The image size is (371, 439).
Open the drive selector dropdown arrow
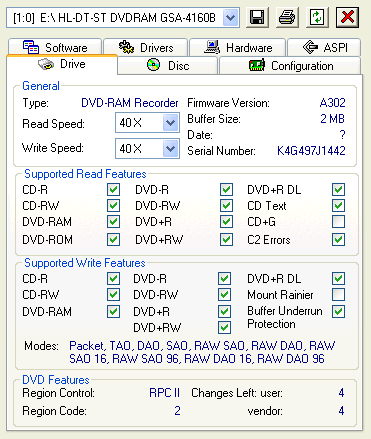[x=230, y=18]
